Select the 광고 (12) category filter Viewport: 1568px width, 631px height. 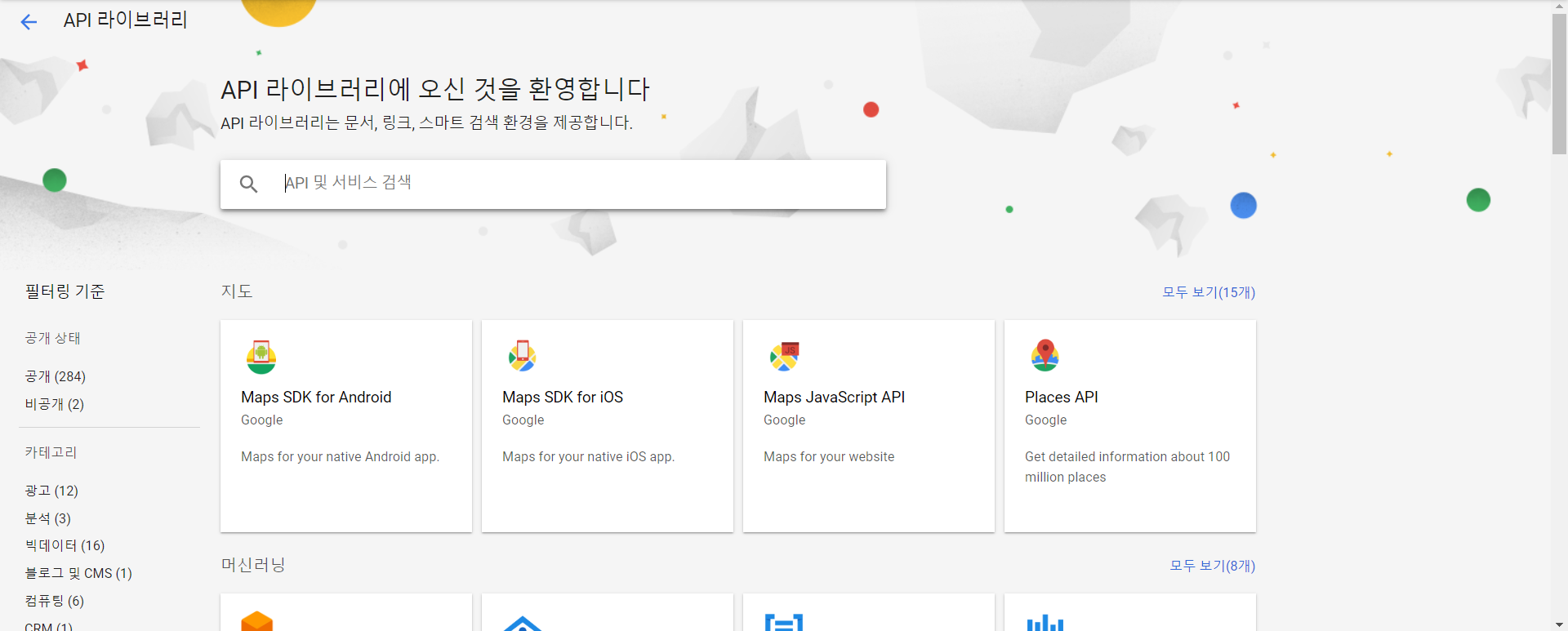pos(51,491)
